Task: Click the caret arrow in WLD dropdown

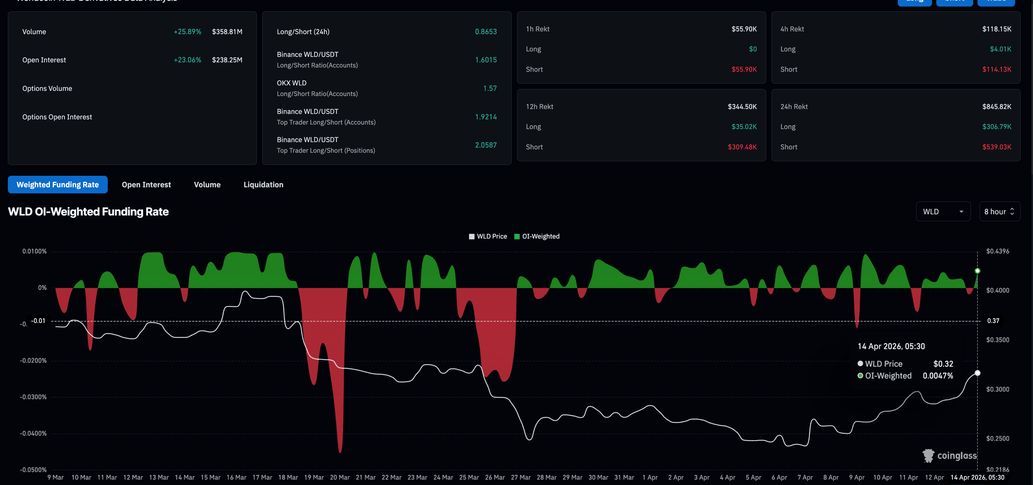Action: [961, 212]
